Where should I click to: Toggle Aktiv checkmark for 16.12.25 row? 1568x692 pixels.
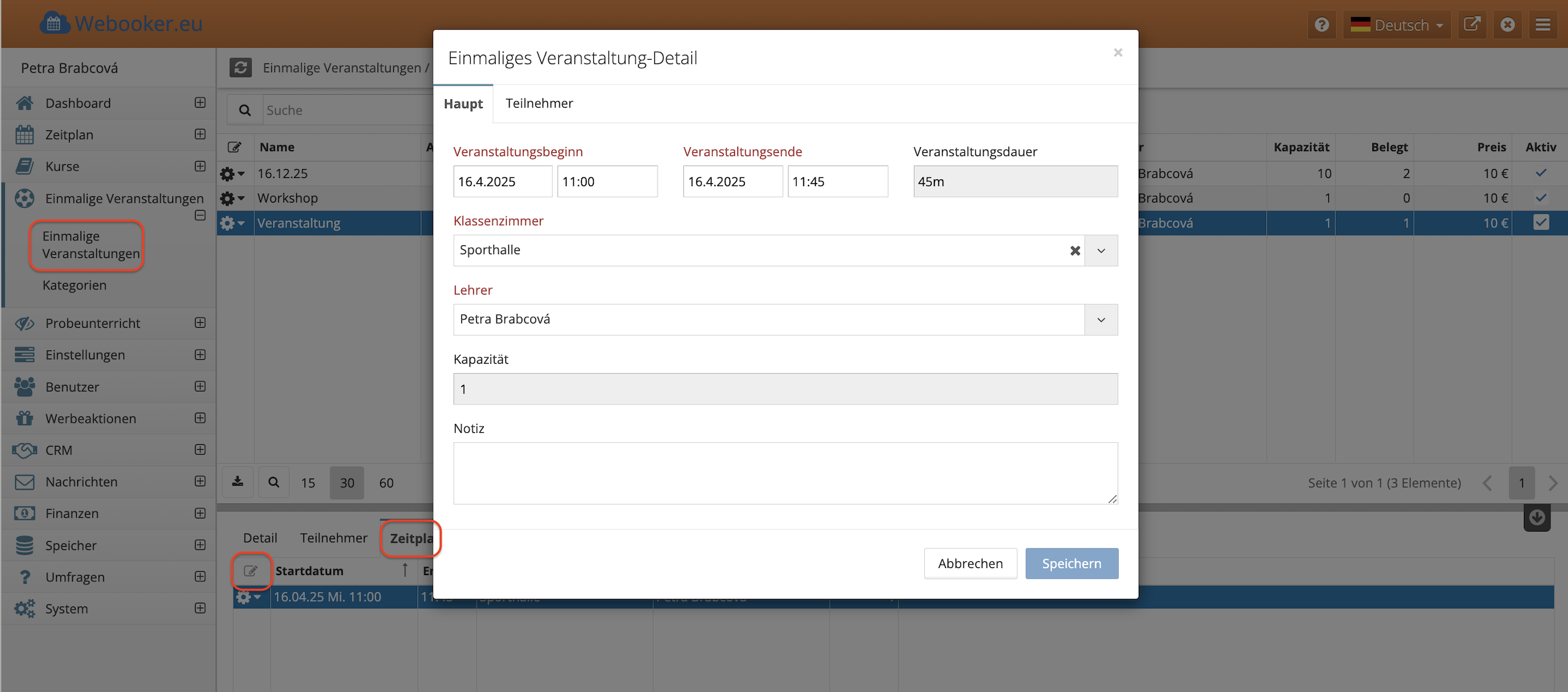[1540, 173]
